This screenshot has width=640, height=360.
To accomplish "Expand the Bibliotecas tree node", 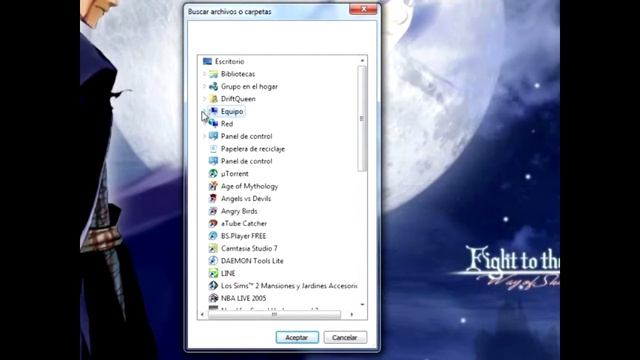I will click(x=204, y=74).
